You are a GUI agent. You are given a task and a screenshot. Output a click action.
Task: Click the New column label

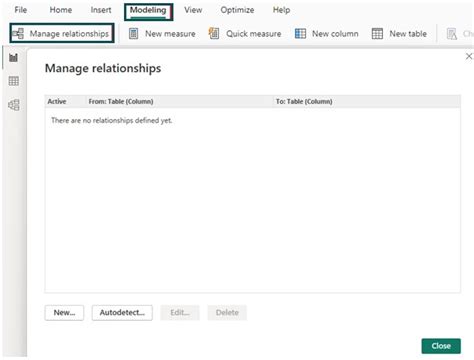pyautogui.click(x=335, y=34)
